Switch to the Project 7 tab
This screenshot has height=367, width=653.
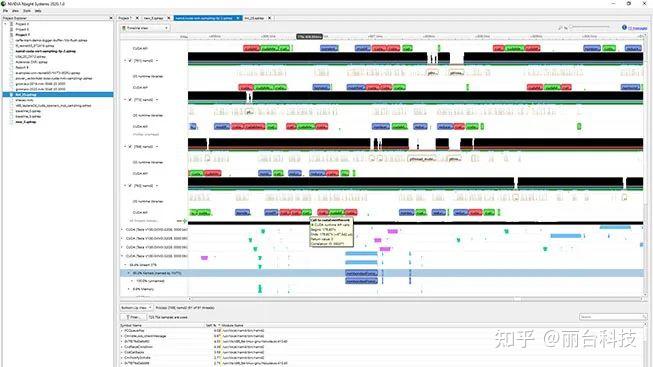click(125, 18)
